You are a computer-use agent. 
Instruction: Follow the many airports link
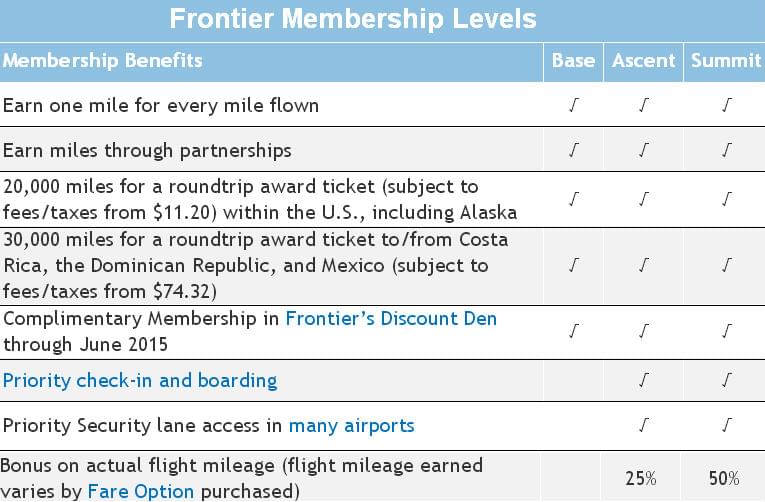[352, 426]
